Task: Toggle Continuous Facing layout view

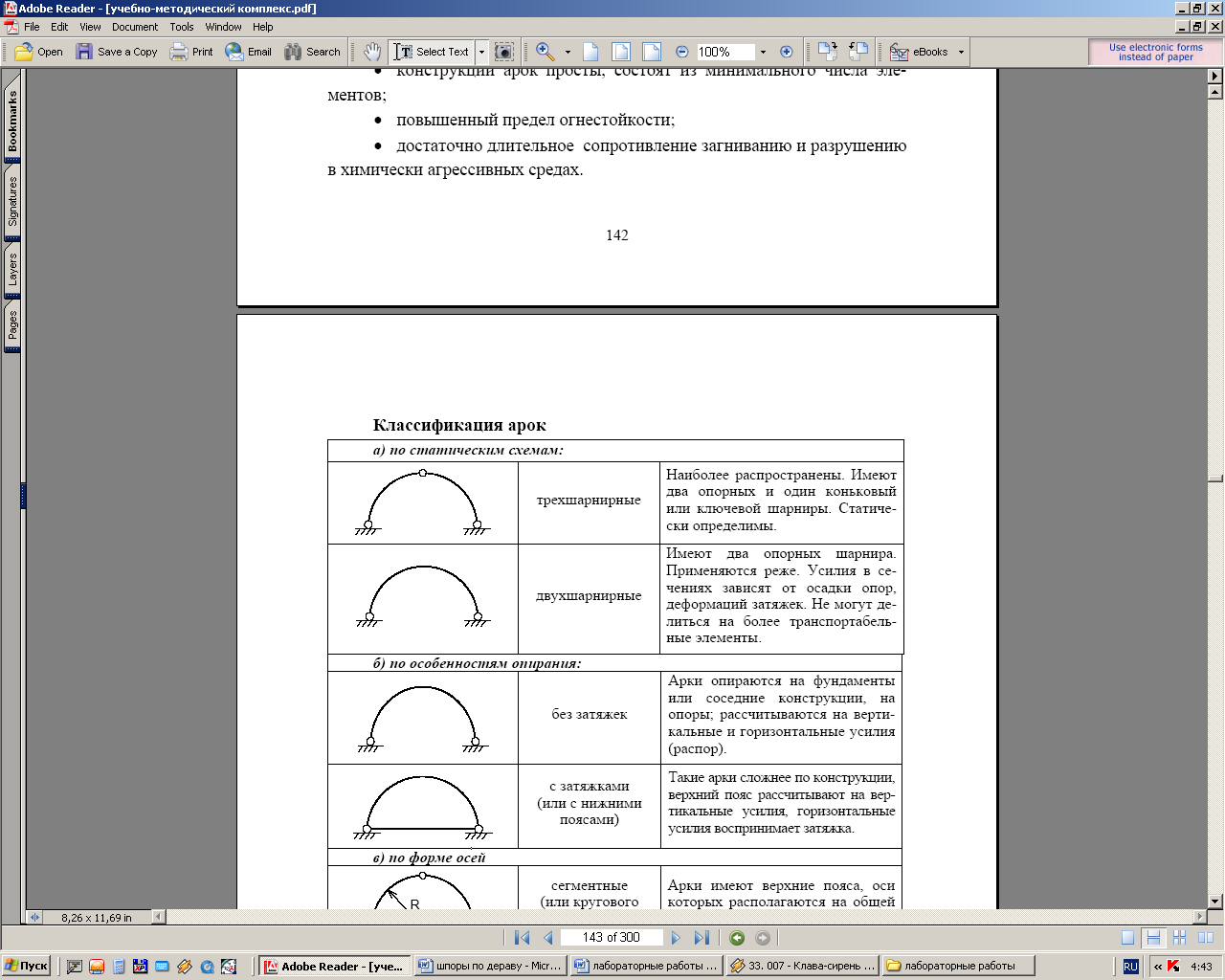Action: click(1179, 938)
